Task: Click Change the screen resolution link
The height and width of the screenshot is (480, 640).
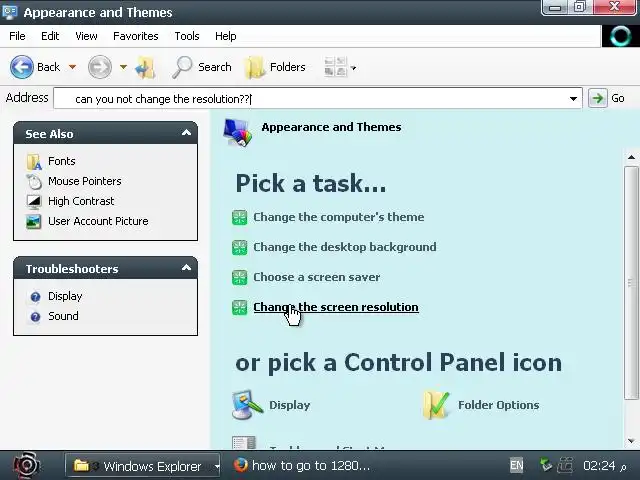Action: 336,307
